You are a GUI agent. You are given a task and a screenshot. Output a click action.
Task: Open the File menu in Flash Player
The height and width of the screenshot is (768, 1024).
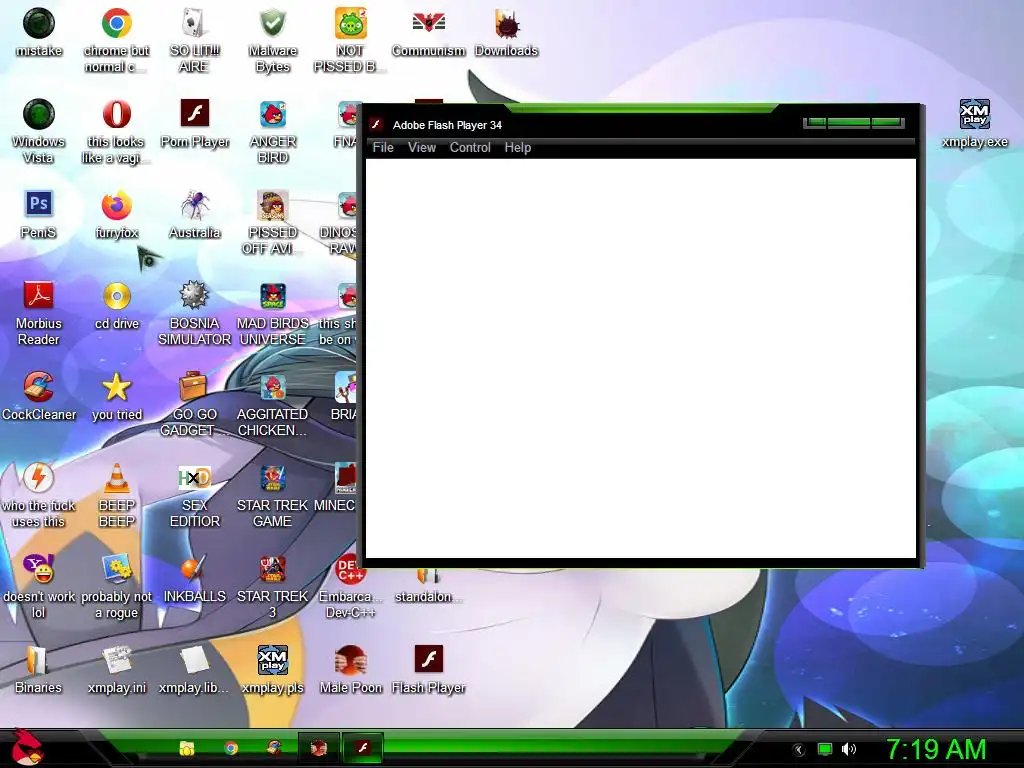click(x=383, y=148)
